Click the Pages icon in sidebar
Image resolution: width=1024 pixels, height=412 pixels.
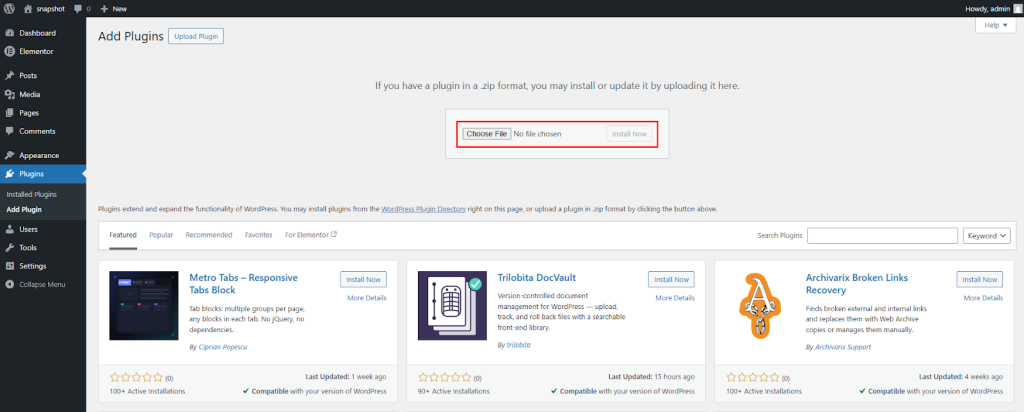[10, 112]
